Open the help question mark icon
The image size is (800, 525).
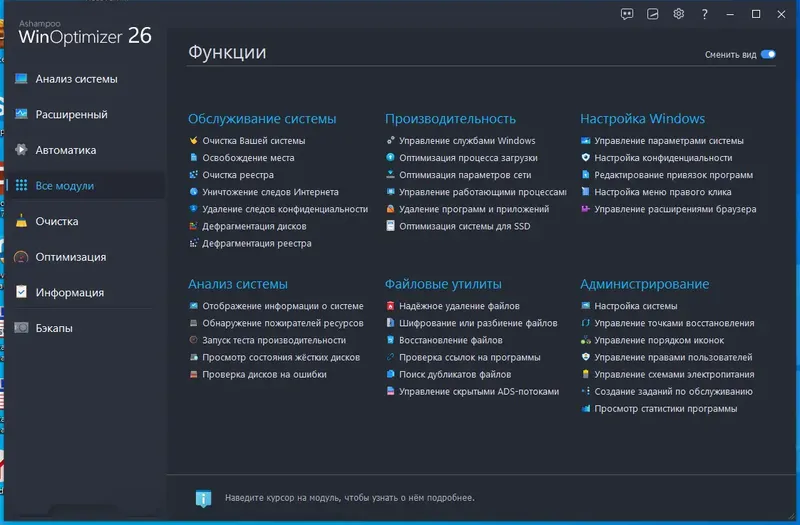[x=705, y=14]
